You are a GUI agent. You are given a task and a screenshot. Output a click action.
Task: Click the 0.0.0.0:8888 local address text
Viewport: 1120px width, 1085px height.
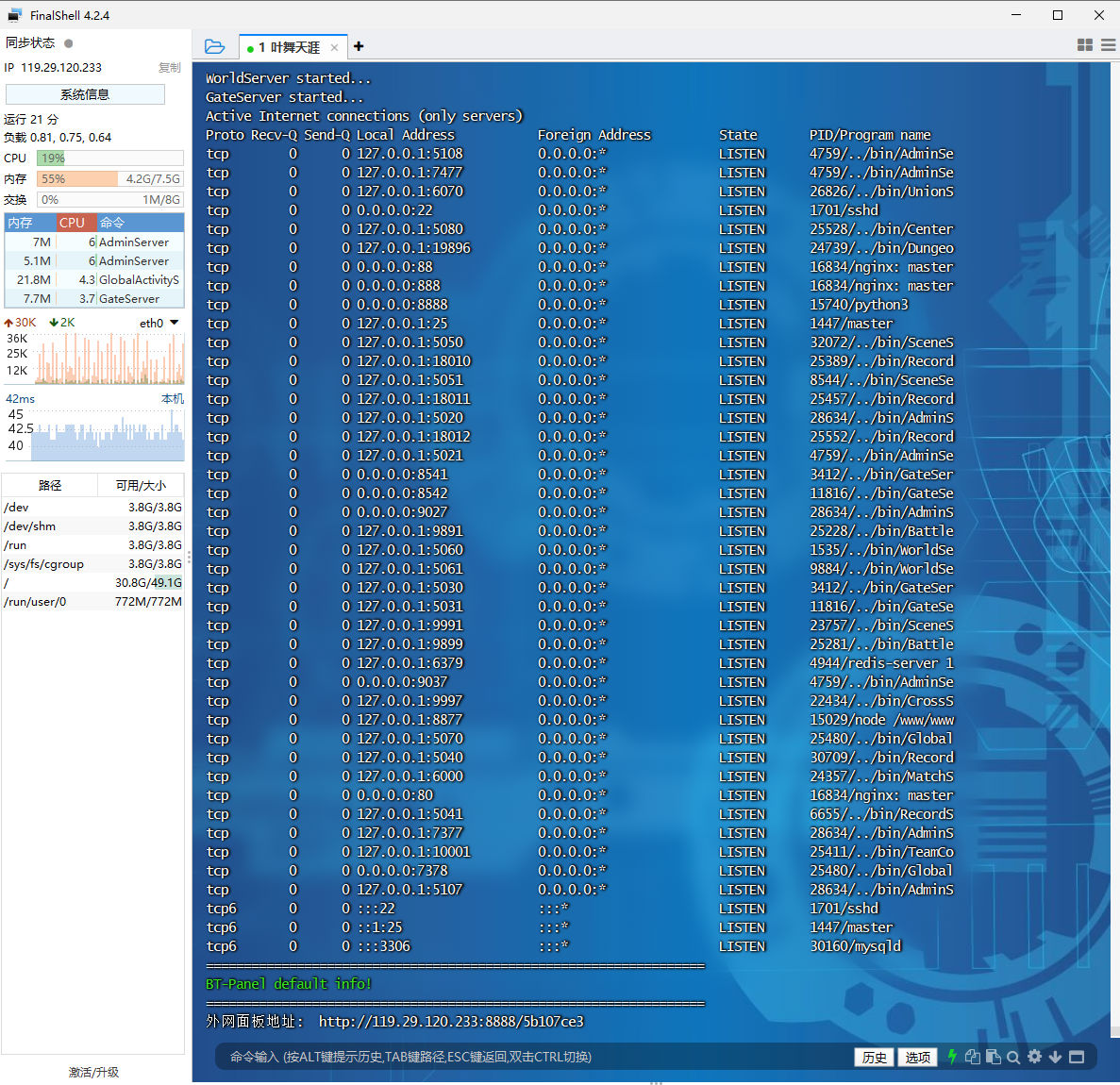[403, 305]
